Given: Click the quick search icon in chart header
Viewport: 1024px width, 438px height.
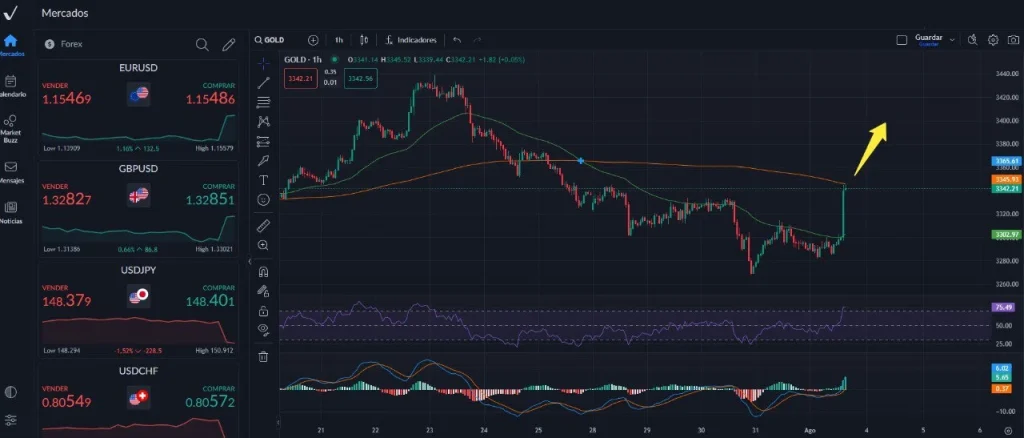Looking at the screenshot, I should click(972, 40).
